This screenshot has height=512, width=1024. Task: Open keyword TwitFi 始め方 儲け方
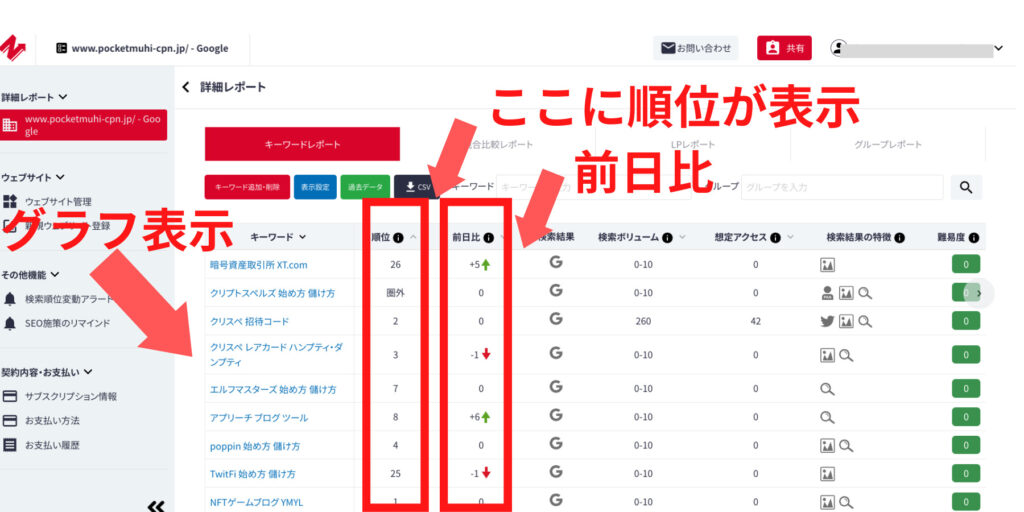point(253,473)
